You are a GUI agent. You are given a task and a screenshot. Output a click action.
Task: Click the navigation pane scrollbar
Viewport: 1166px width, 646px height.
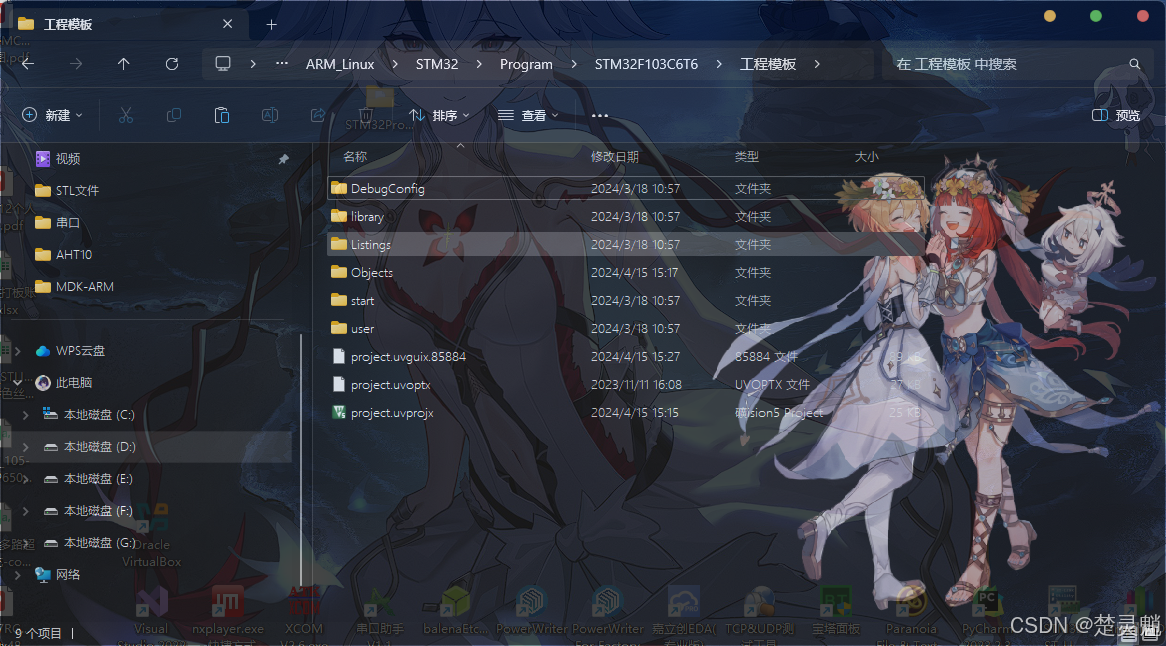pos(301,459)
